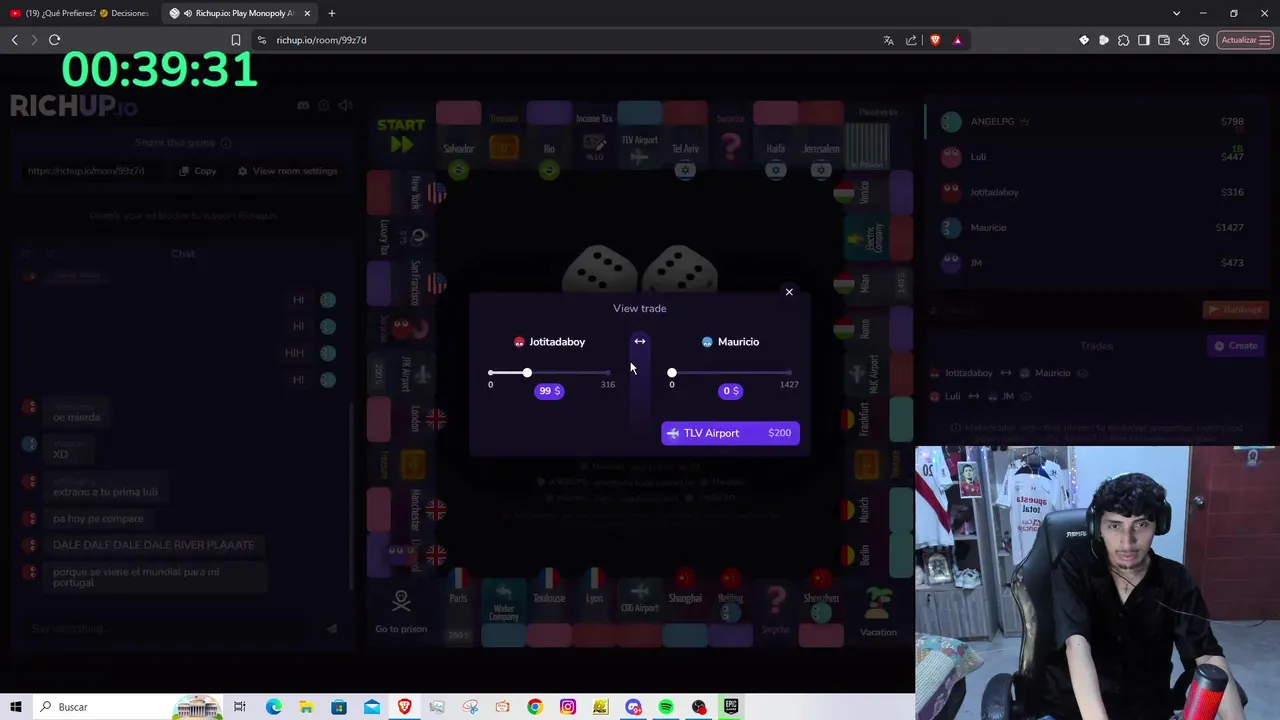Screen dimensions: 1280x720
Task: Click Mauricio's 0 $ amount badge
Action: pos(731,391)
